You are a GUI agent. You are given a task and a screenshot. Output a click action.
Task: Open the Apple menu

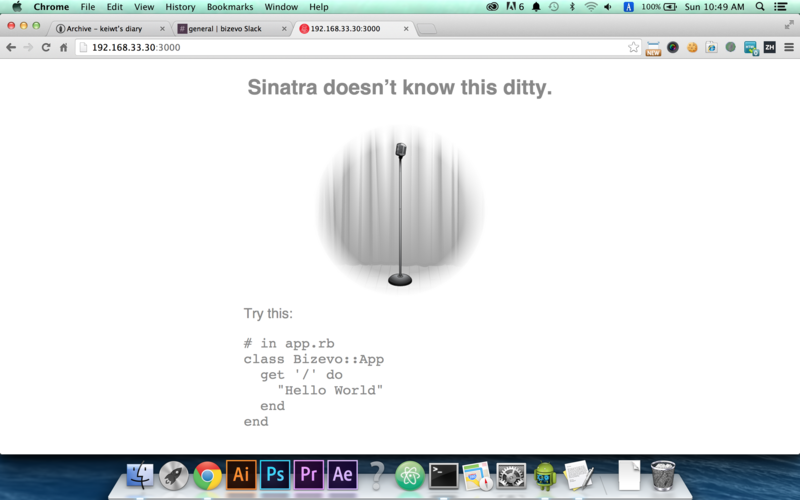(x=17, y=7)
